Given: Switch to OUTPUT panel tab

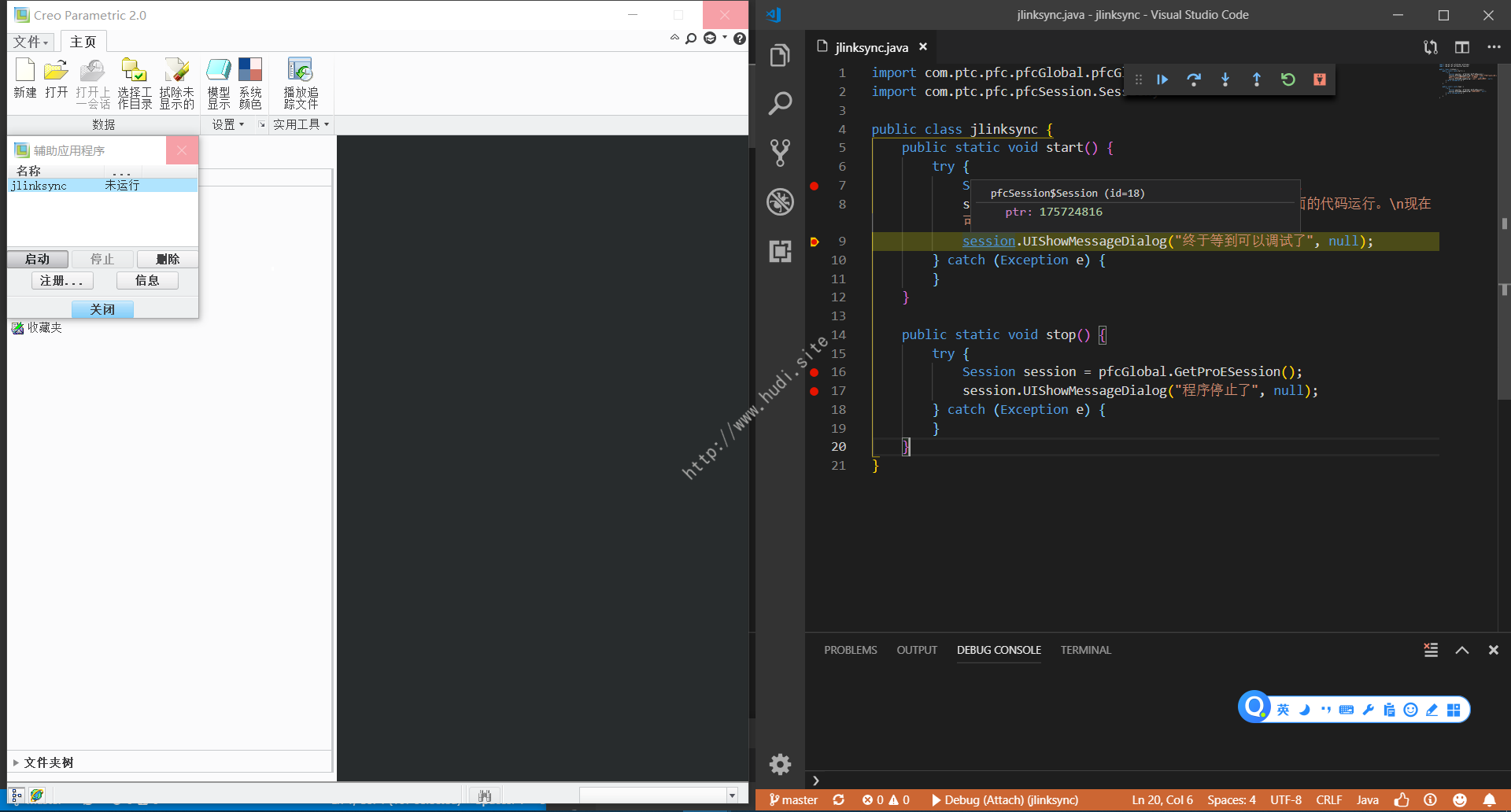Looking at the screenshot, I should tap(917, 650).
